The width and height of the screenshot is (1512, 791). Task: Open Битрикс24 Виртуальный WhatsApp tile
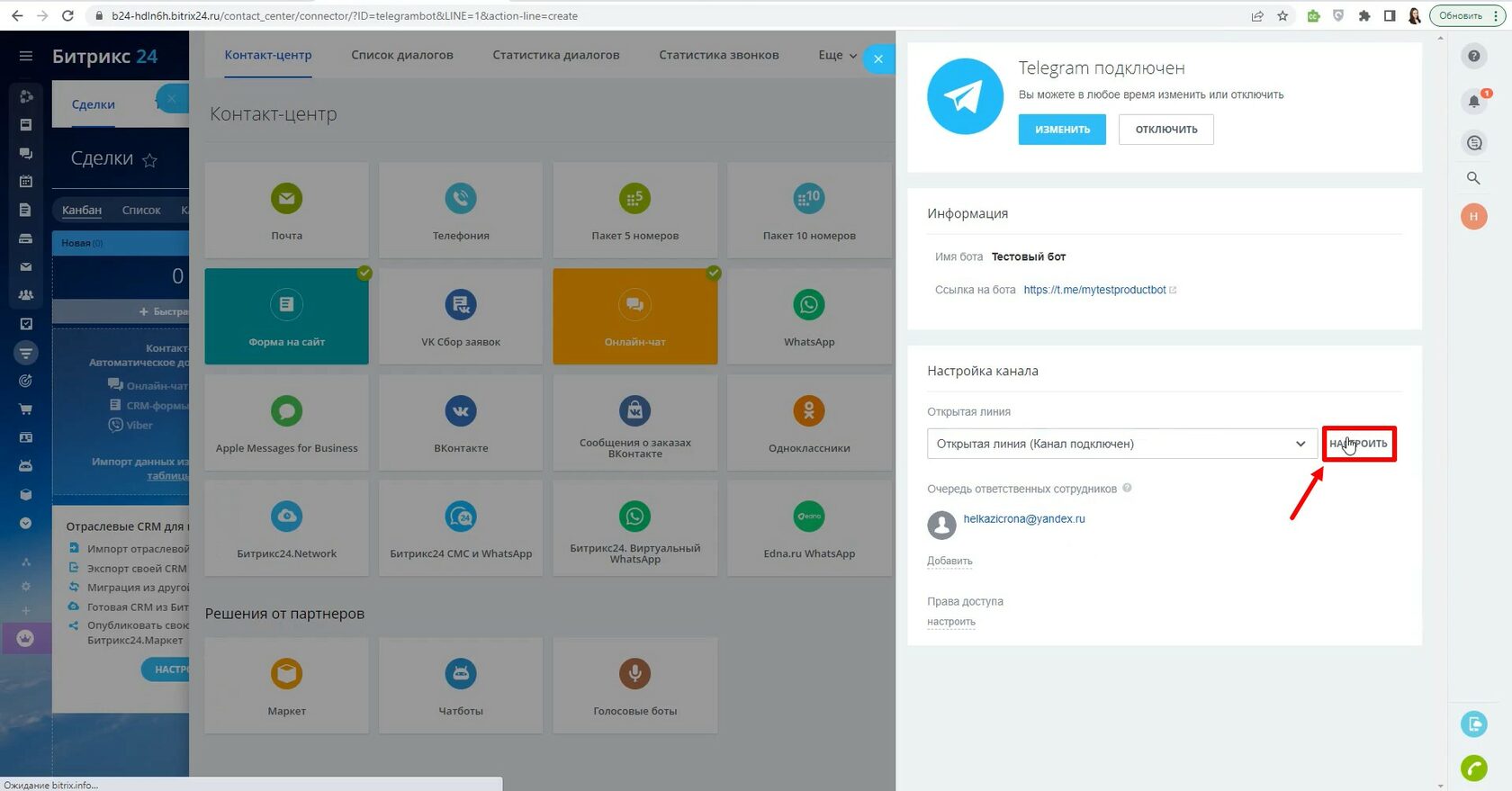coord(635,528)
